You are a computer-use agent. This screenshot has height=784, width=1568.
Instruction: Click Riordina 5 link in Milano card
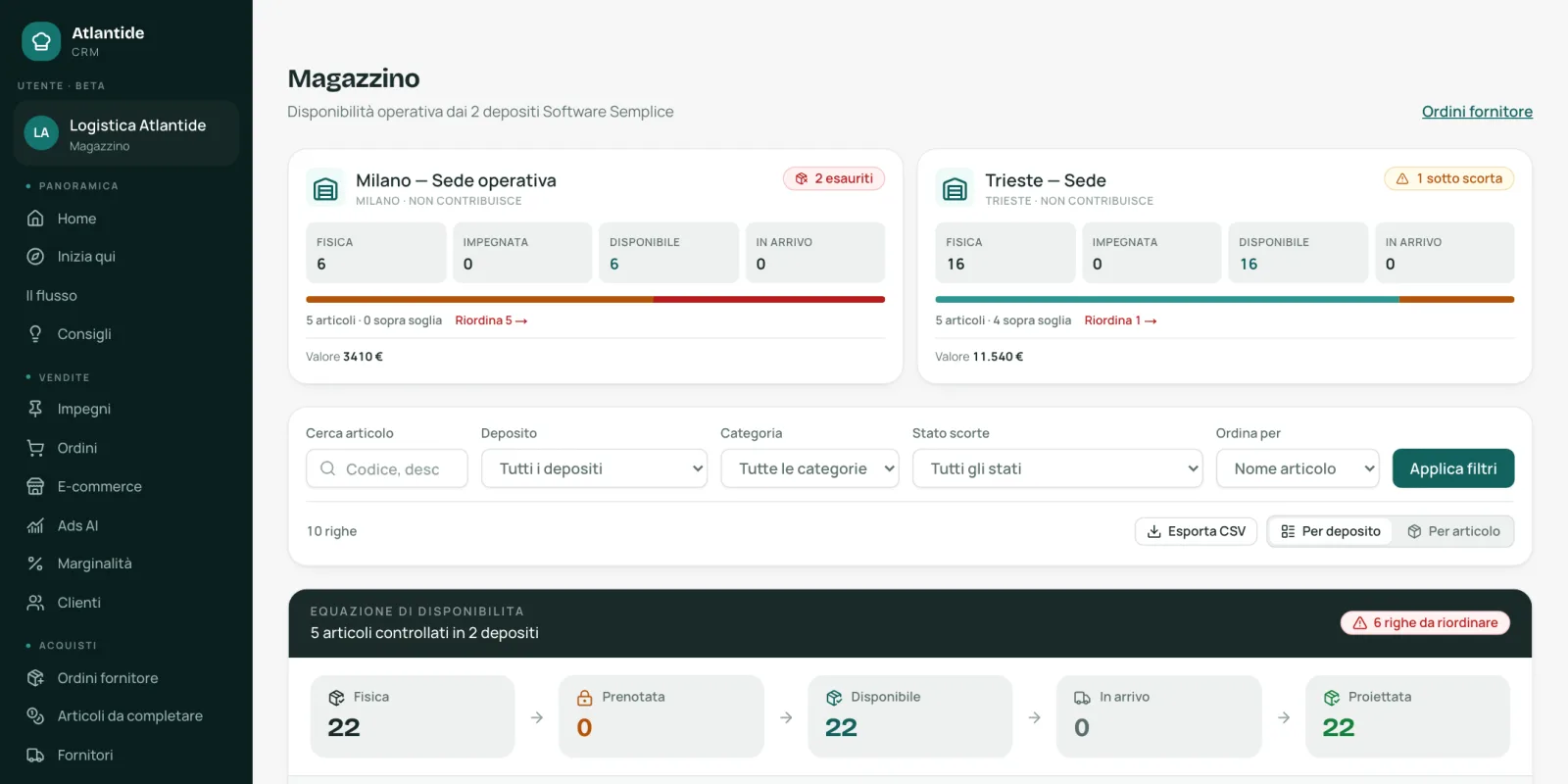tap(491, 320)
